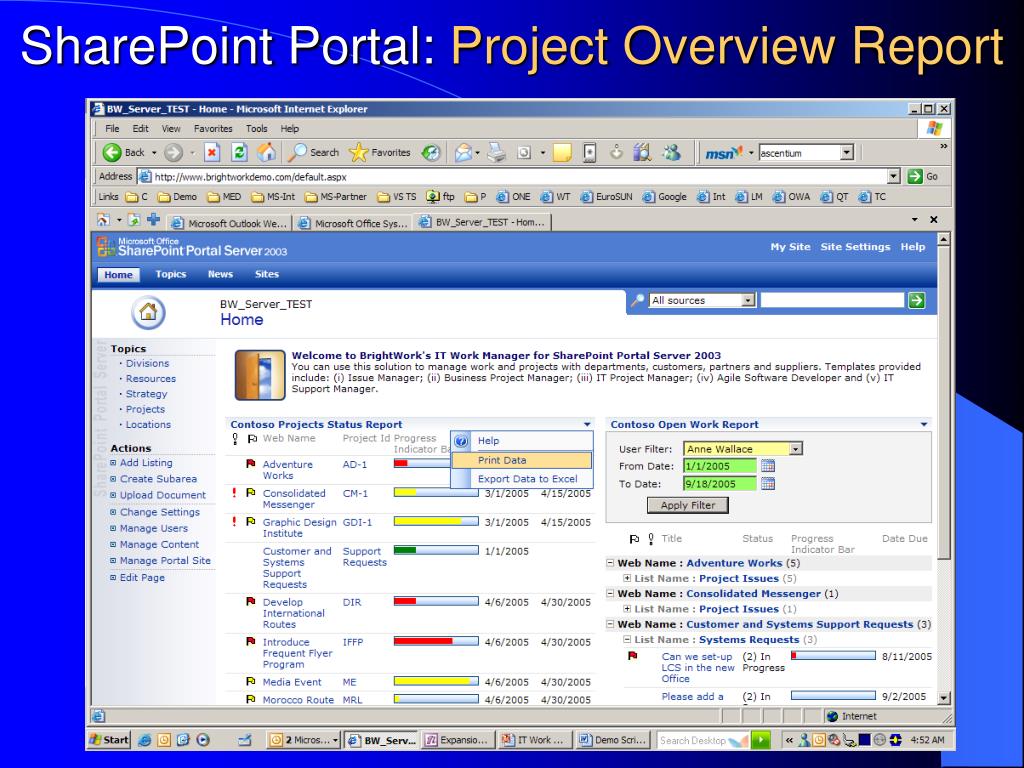Switch to the Sites navigation tab
Viewport: 1024px width, 768px height.
coord(266,274)
